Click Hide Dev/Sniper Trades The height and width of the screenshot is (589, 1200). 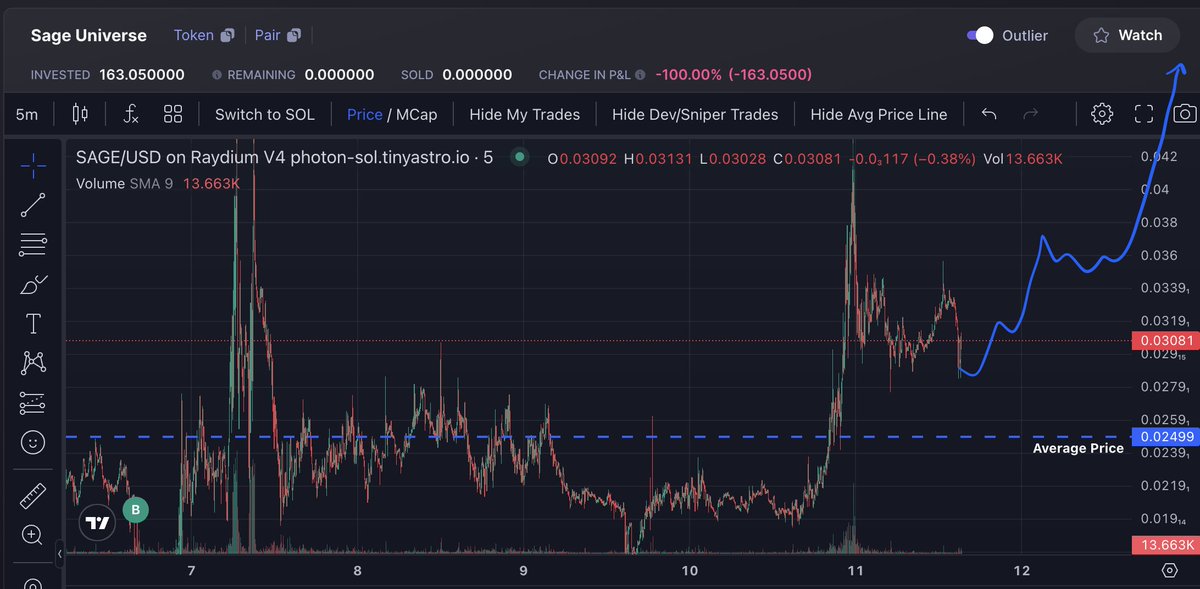[x=695, y=114]
